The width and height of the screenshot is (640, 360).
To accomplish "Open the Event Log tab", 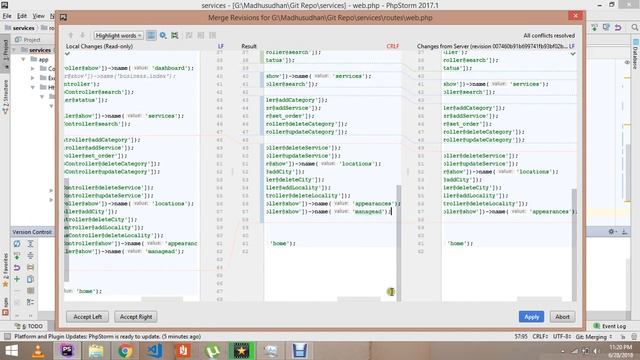I will 610,326.
